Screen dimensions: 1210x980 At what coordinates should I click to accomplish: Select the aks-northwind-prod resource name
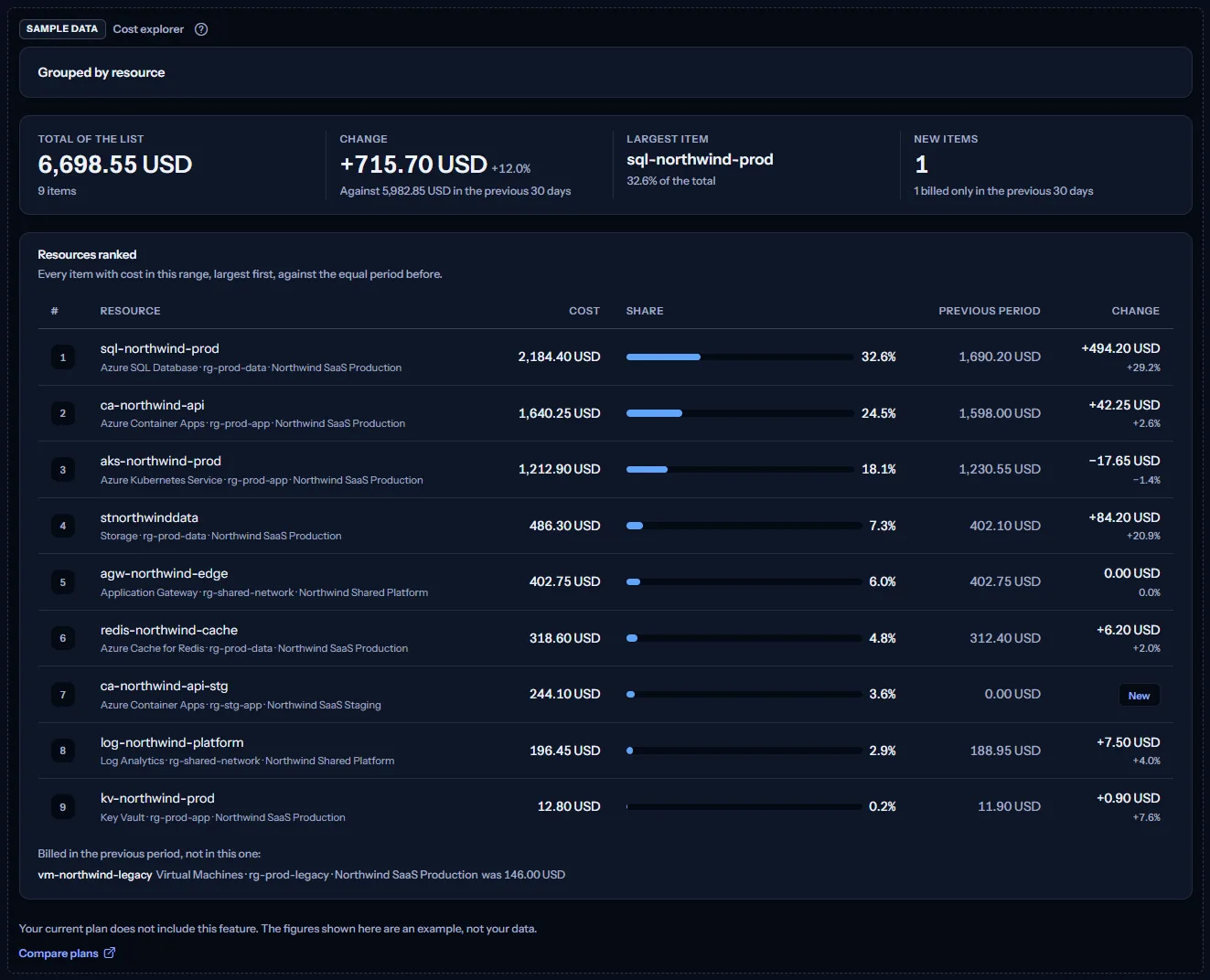[161, 461]
